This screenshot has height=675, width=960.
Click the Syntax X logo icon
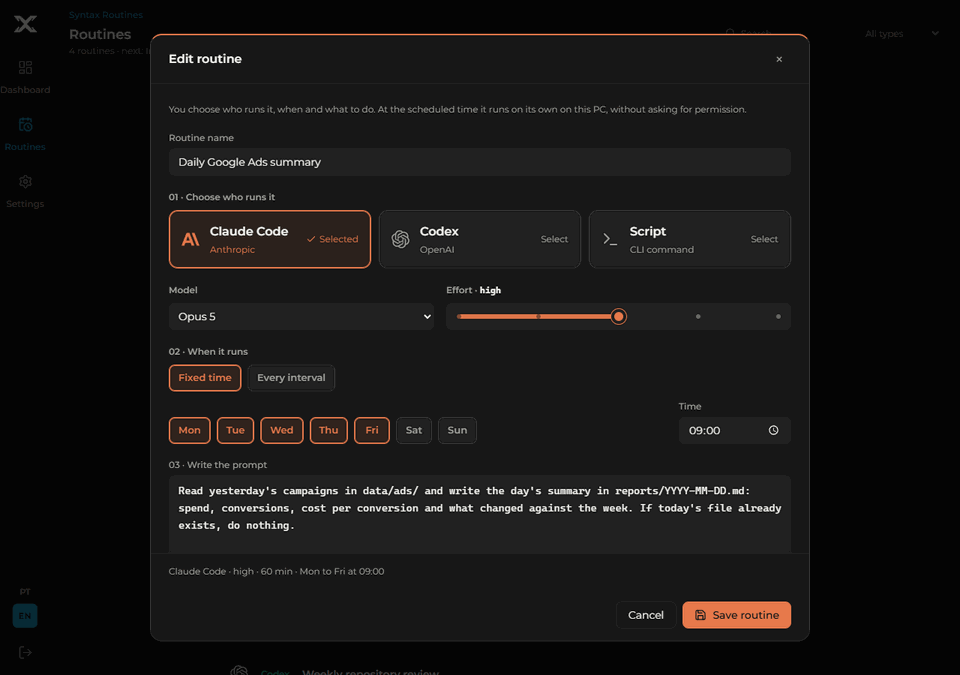(x=25, y=24)
